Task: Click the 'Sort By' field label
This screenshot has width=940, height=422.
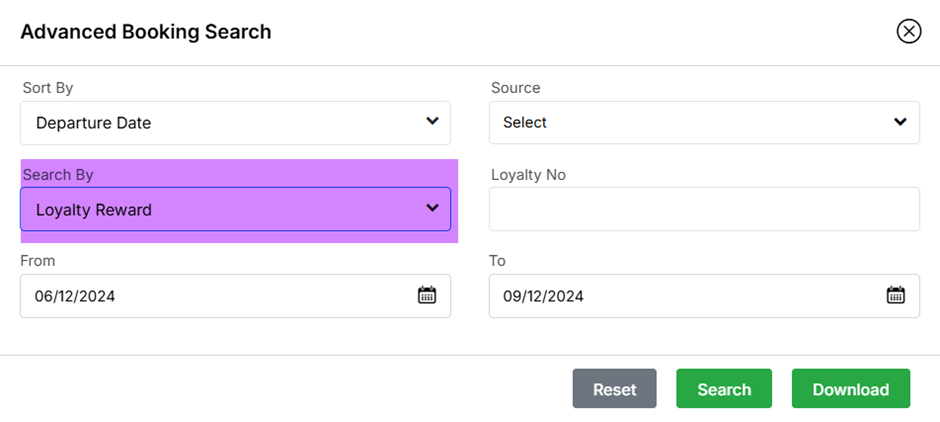Action: [48, 88]
